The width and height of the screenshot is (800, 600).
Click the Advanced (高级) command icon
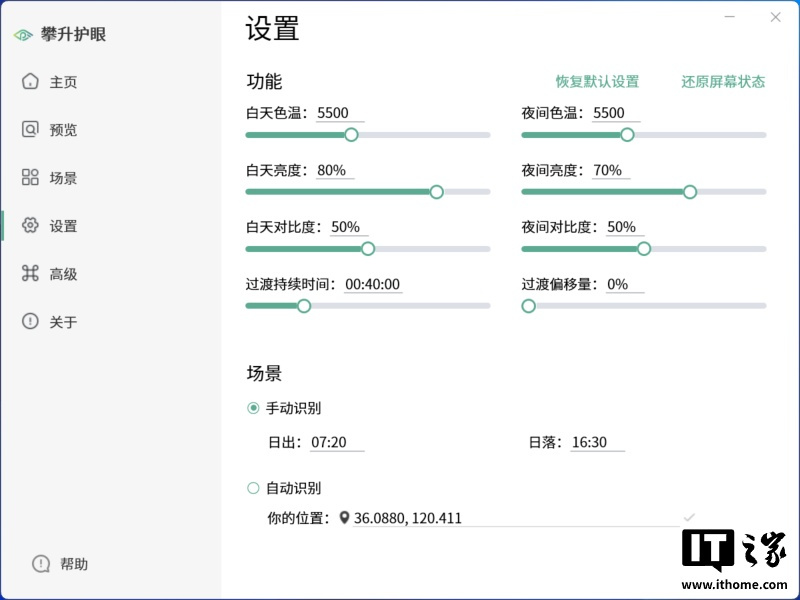tap(30, 274)
